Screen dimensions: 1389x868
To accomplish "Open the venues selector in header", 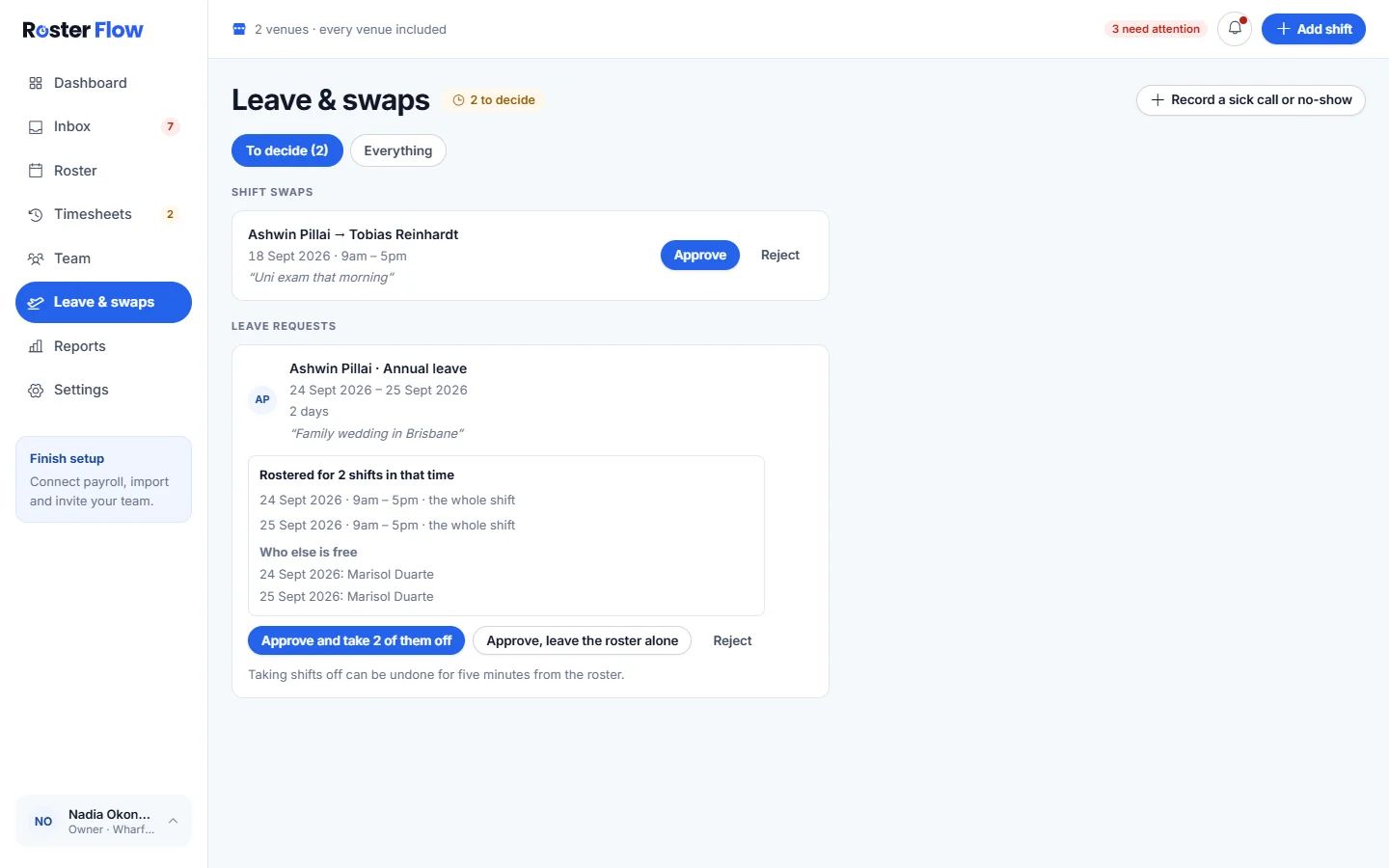I will (x=340, y=29).
